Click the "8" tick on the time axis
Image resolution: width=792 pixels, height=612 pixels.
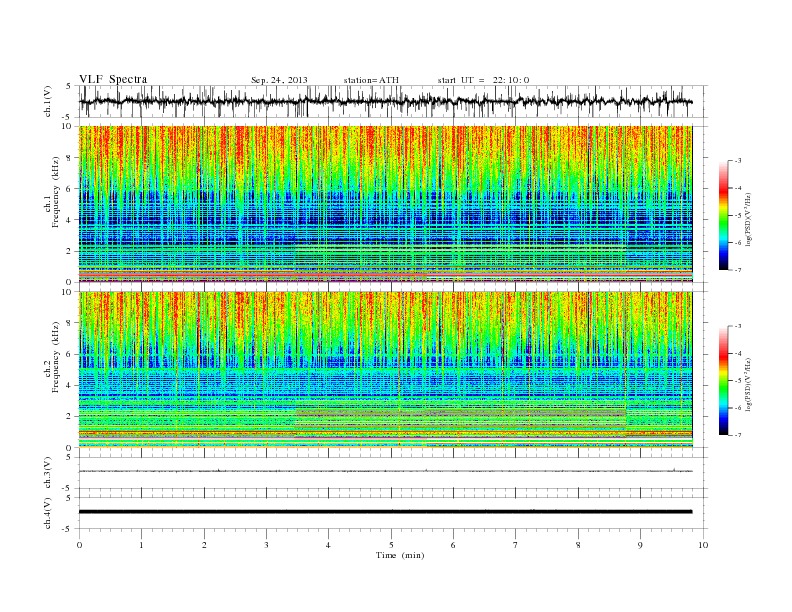[578, 545]
